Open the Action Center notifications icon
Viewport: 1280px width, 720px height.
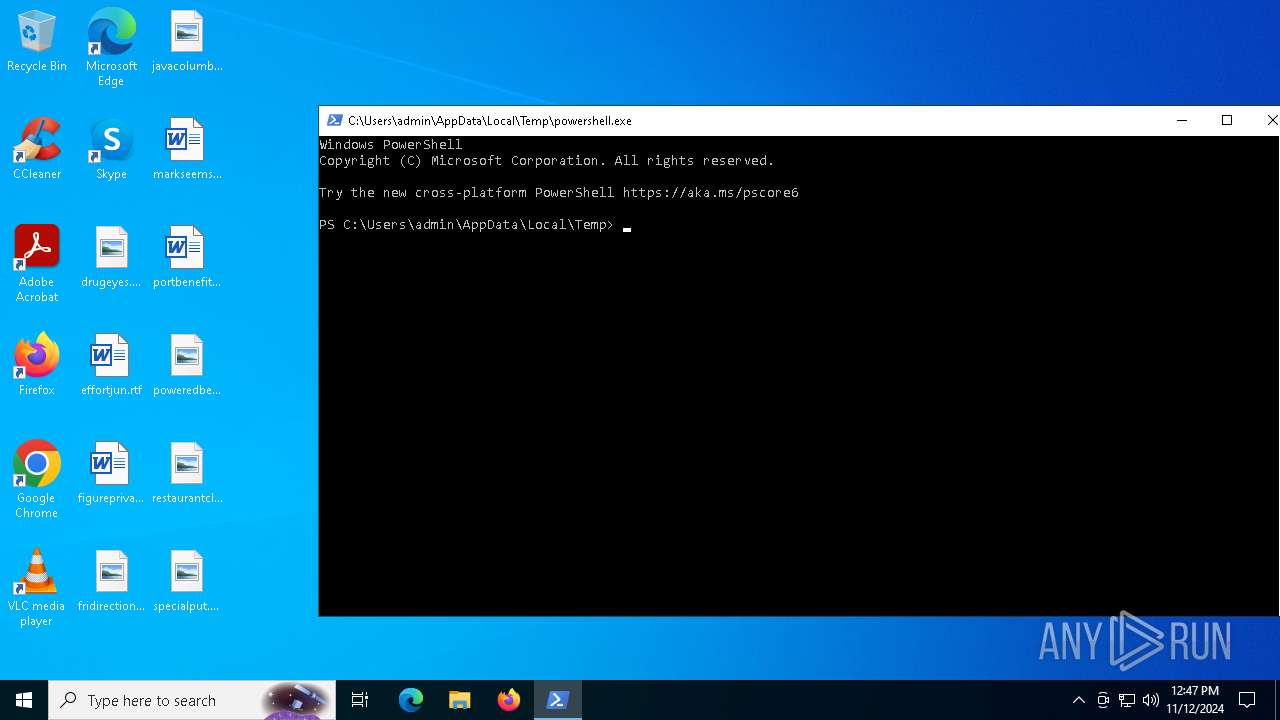tap(1247, 700)
